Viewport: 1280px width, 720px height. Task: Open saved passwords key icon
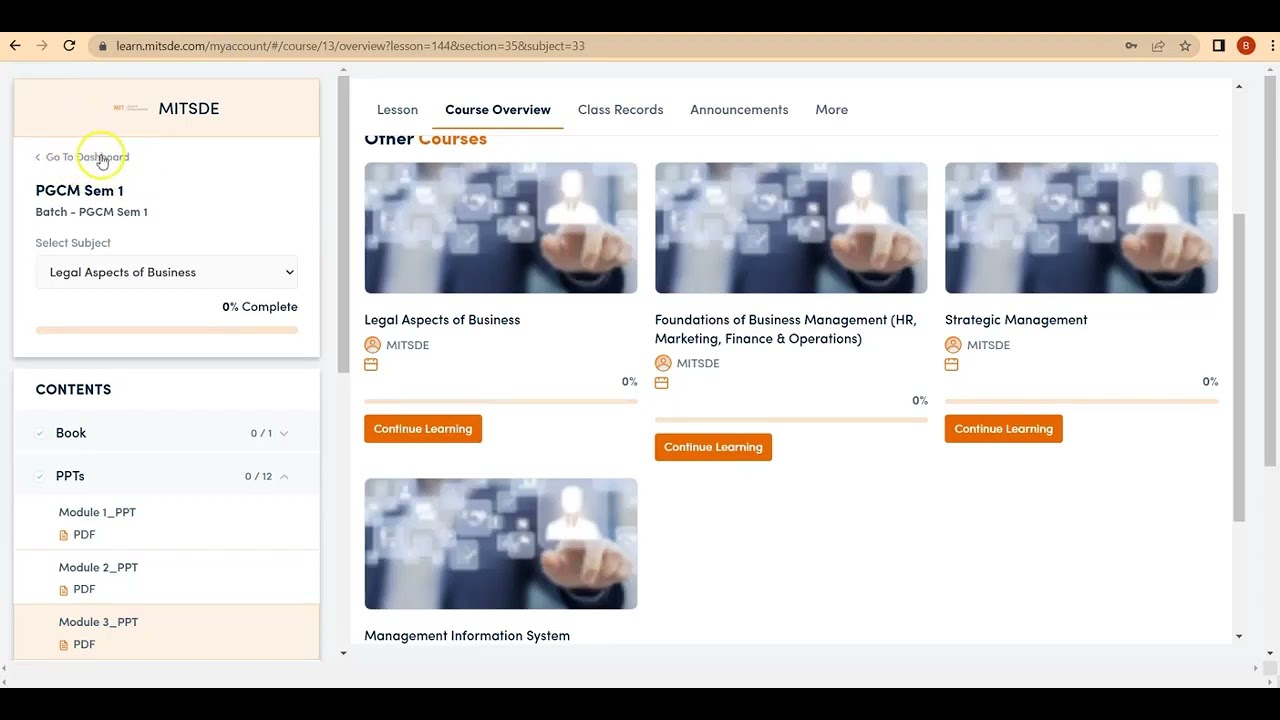[1131, 46]
